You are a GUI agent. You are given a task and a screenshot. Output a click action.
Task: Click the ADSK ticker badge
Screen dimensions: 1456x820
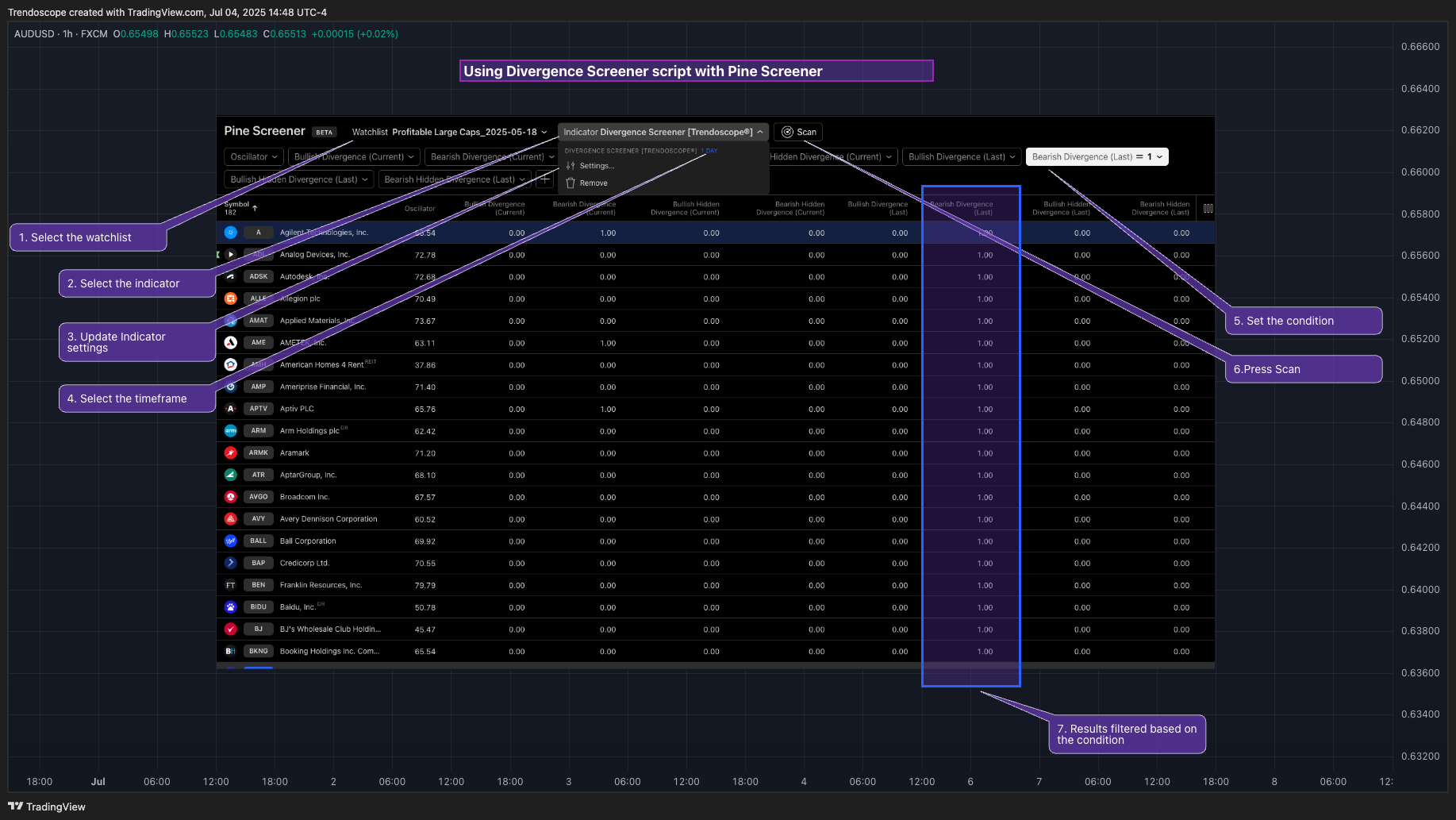(x=259, y=277)
